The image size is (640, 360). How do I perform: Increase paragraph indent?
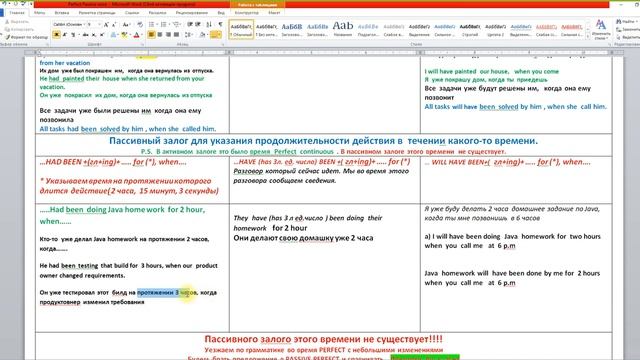198,25
